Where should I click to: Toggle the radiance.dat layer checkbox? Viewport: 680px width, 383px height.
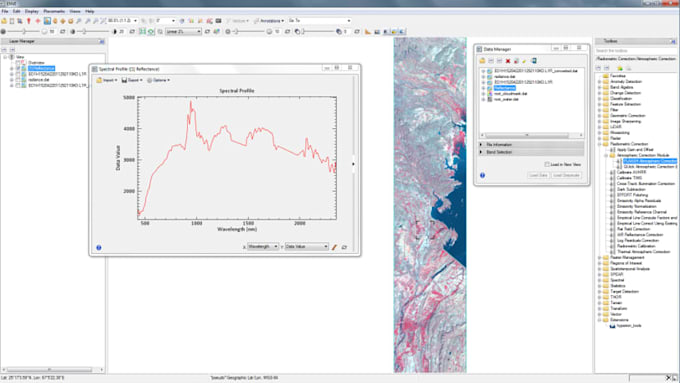click(x=18, y=79)
